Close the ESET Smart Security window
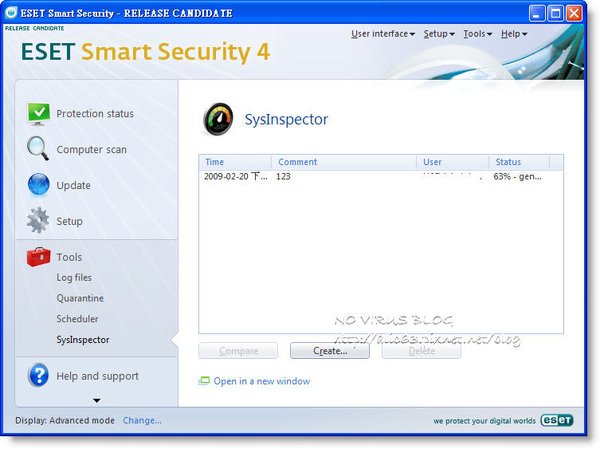Image resolution: width=600 pixels, height=449 pixels. (x=574, y=13)
